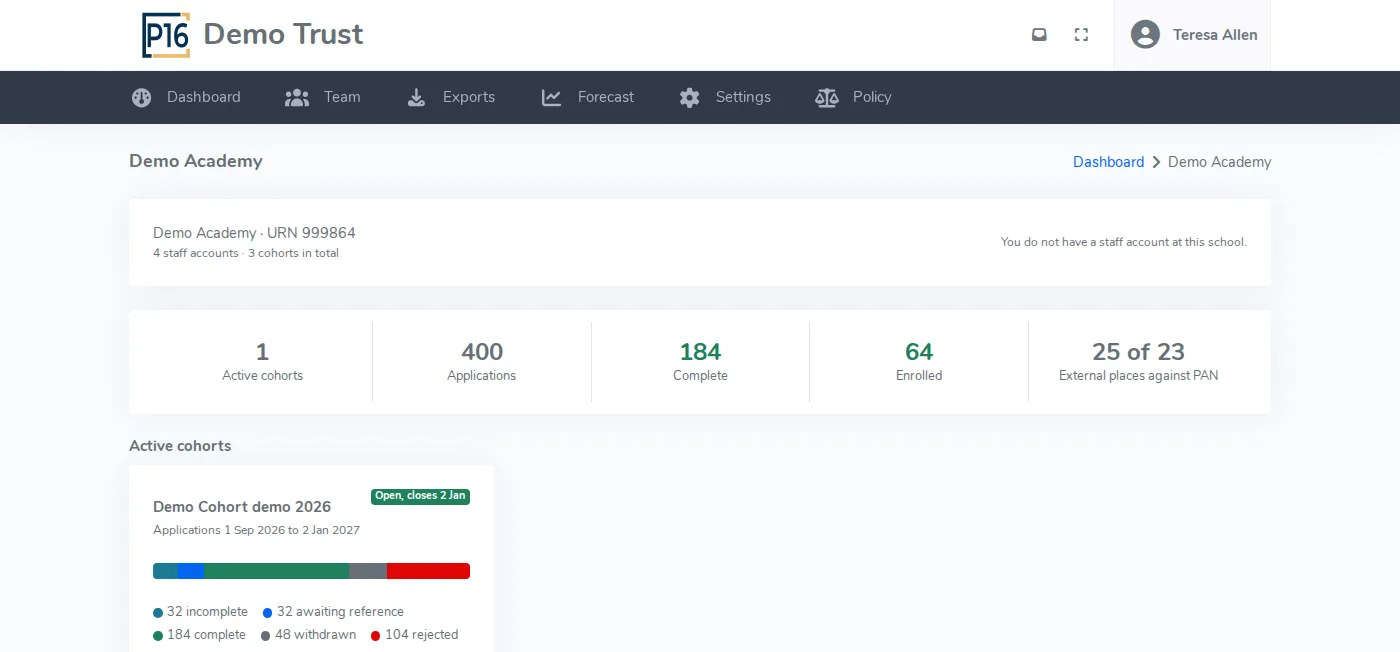This screenshot has width=1400, height=652.
Task: Click the Policy scales icon
Action: point(827,97)
